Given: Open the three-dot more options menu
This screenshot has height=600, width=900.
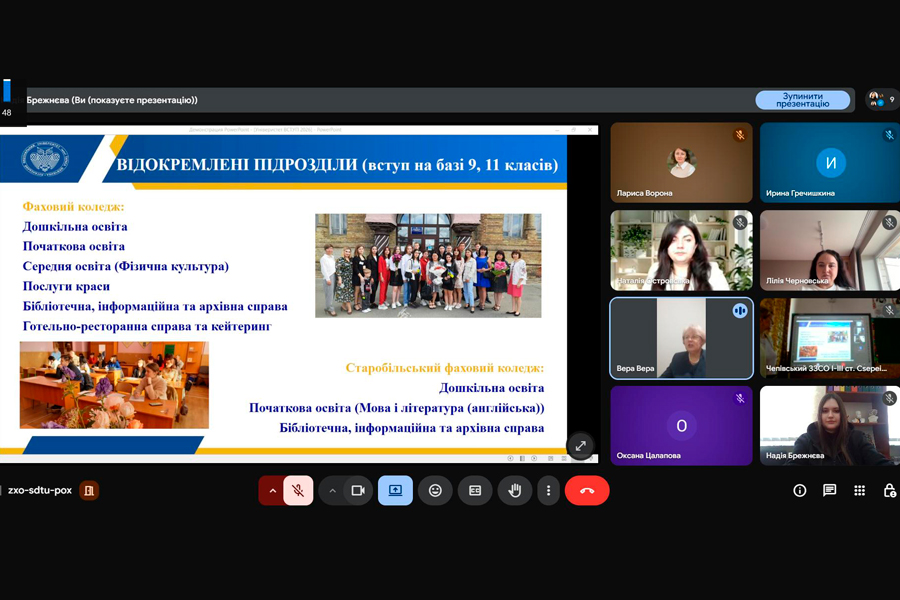Looking at the screenshot, I should [547, 491].
